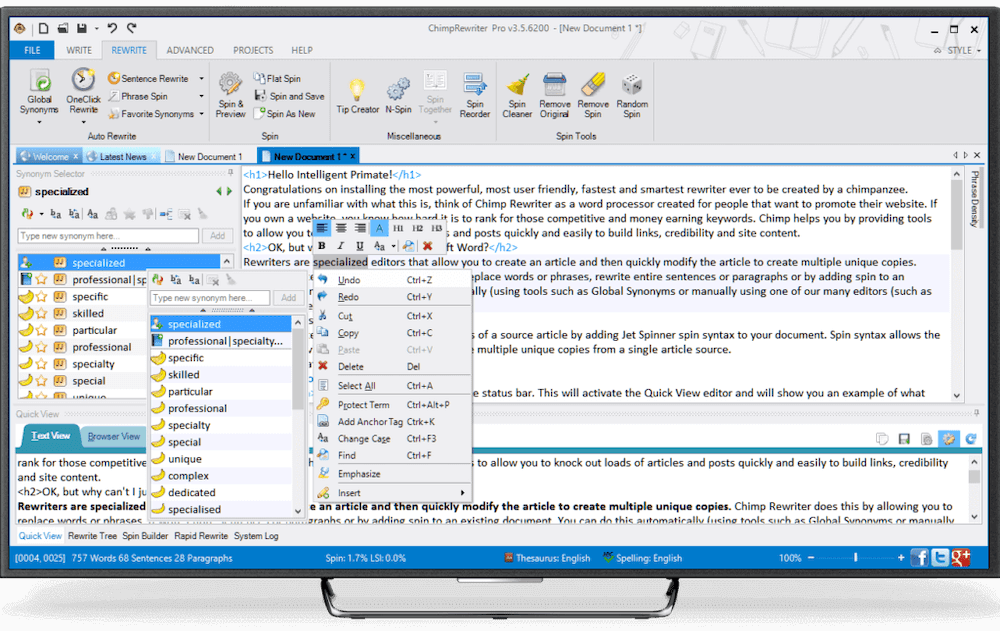
Task: Open the OneClick Rewrite dropdown arrow
Action: click(83, 122)
